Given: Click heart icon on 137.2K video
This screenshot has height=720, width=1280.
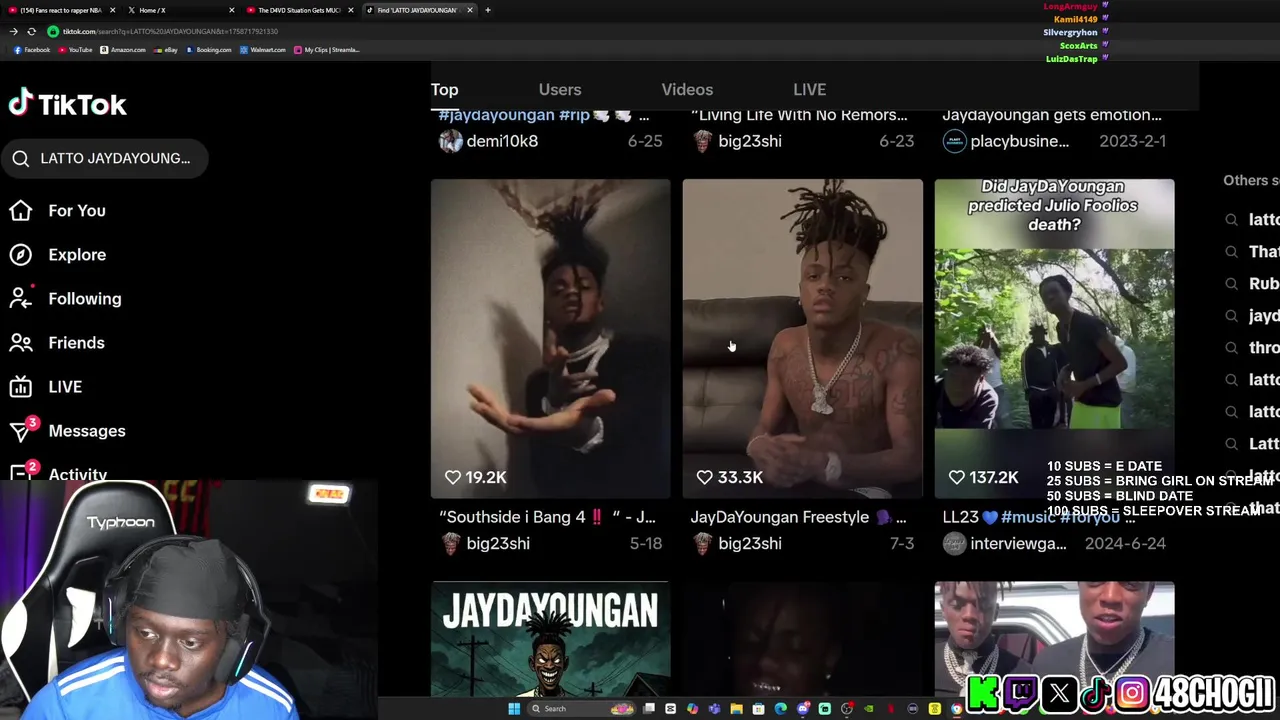Looking at the screenshot, I should pyautogui.click(x=957, y=477).
